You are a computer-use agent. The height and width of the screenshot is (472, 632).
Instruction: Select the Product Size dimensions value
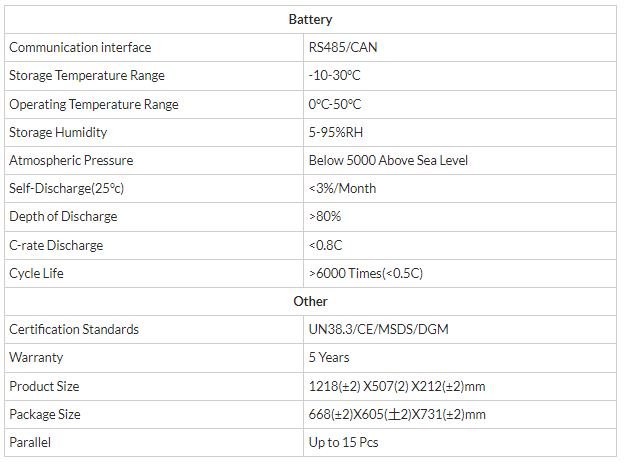(397, 386)
